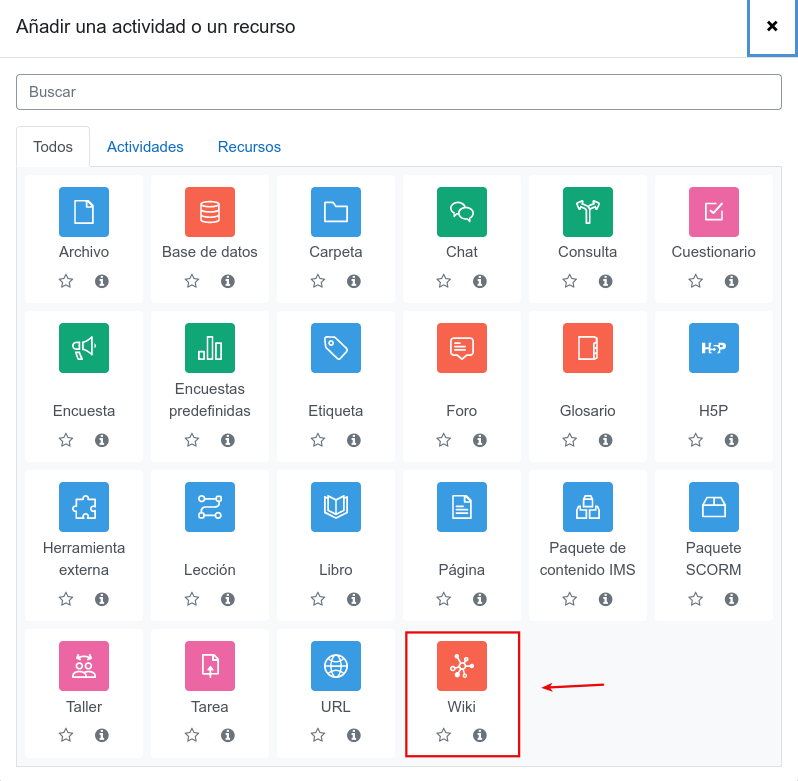Open the Recursos tab
Viewport: 798px width, 781px height.
(x=249, y=147)
